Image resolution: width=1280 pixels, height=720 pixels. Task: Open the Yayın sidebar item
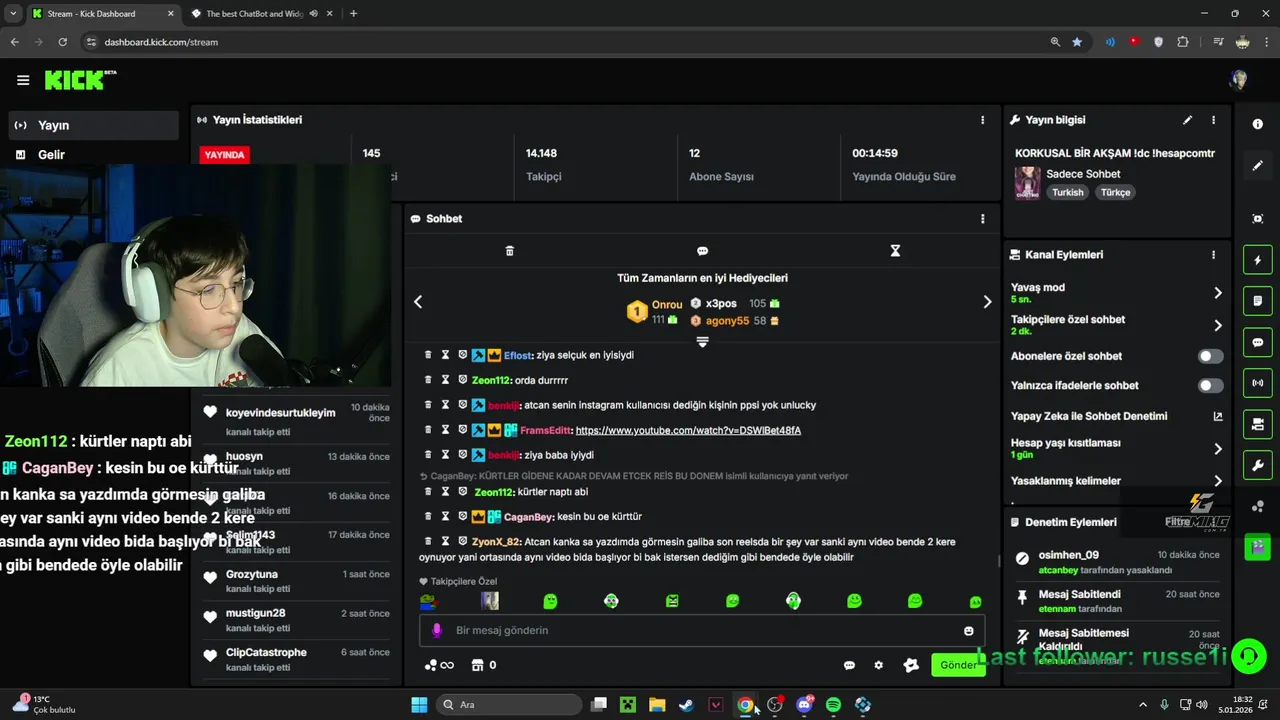click(x=92, y=125)
